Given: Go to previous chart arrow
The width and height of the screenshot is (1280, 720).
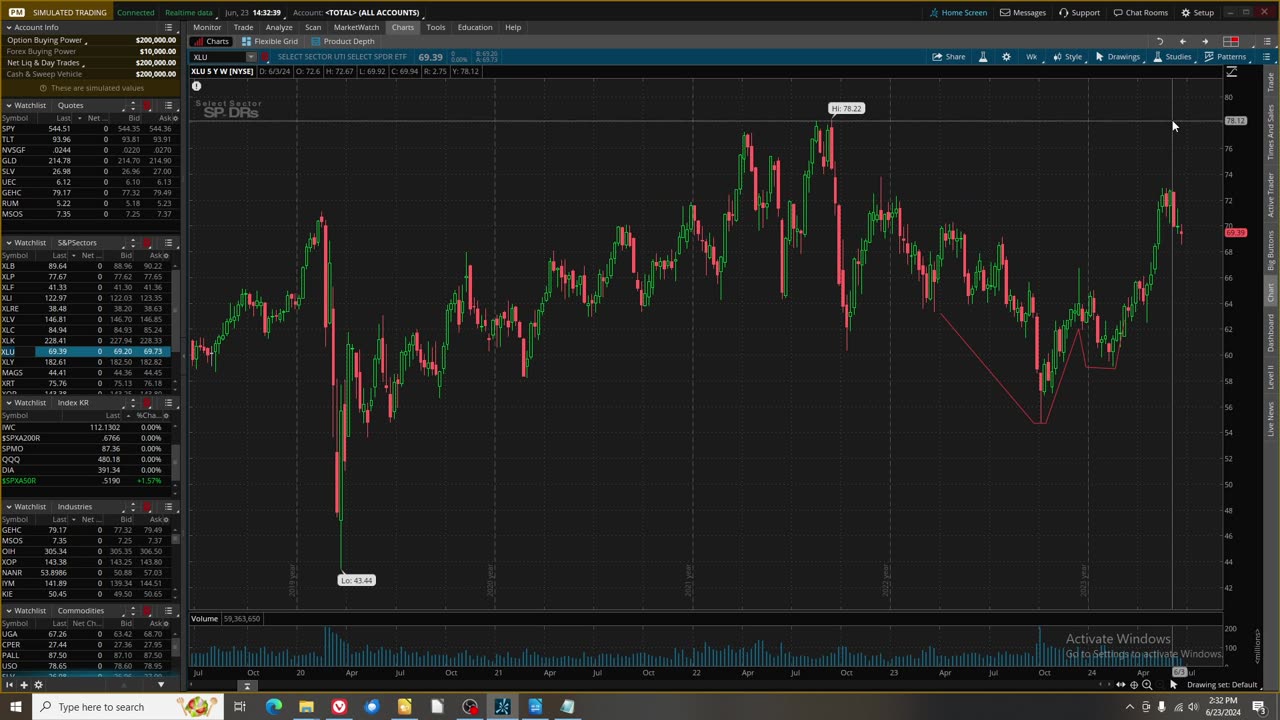Looking at the screenshot, I should point(1182,42).
